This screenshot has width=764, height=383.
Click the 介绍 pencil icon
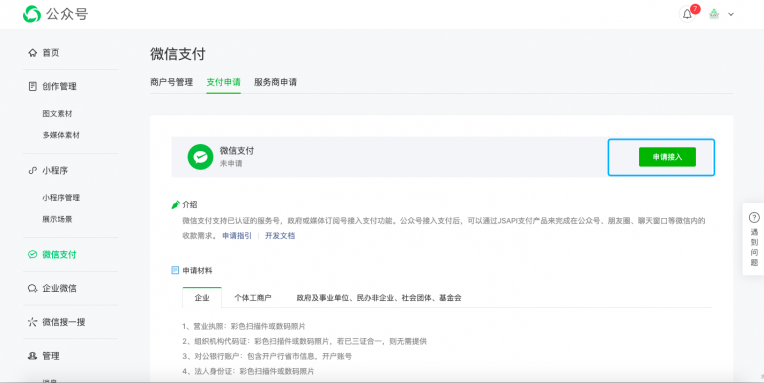click(175, 205)
